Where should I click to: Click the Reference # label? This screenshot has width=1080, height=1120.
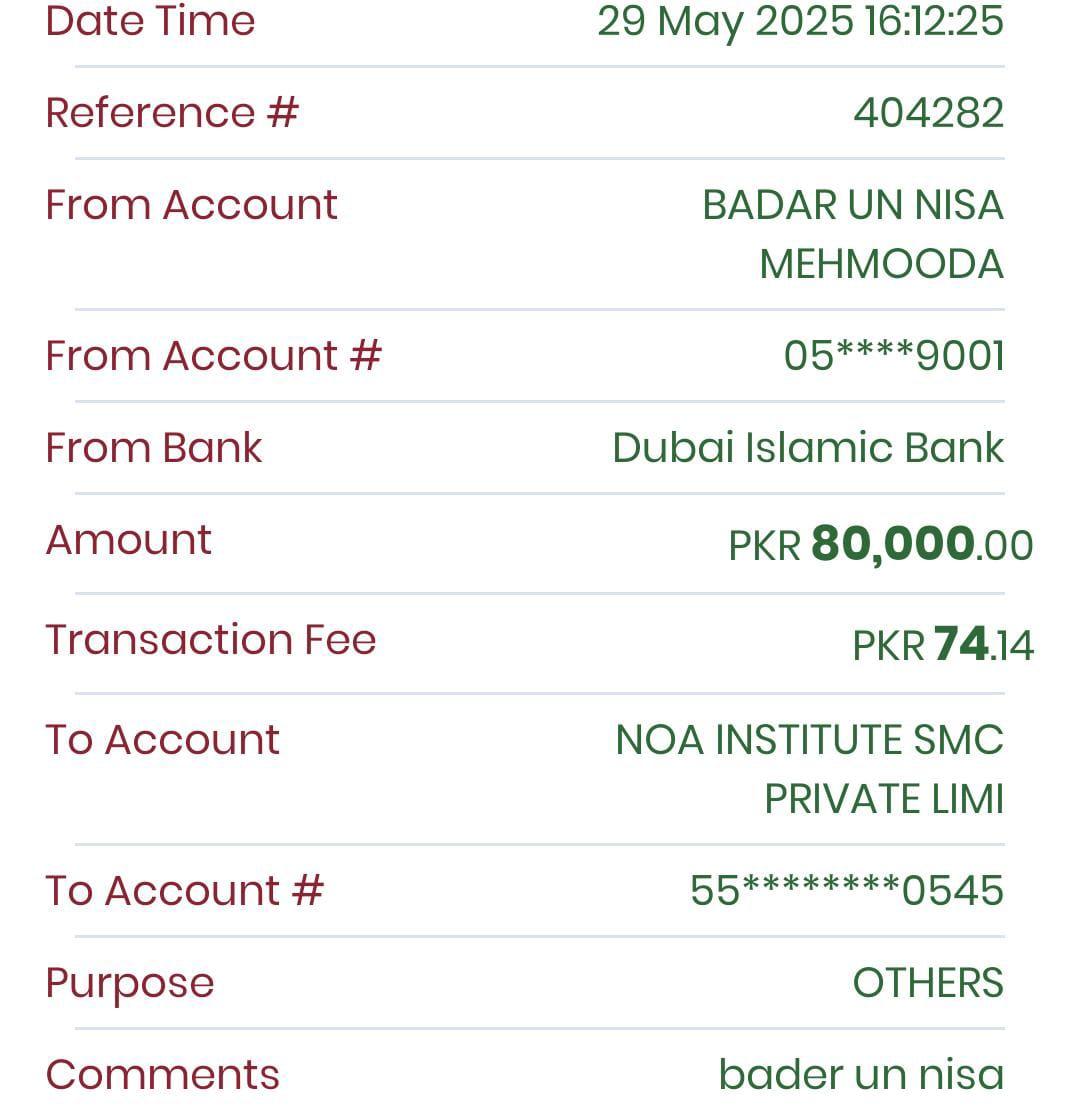coord(172,112)
